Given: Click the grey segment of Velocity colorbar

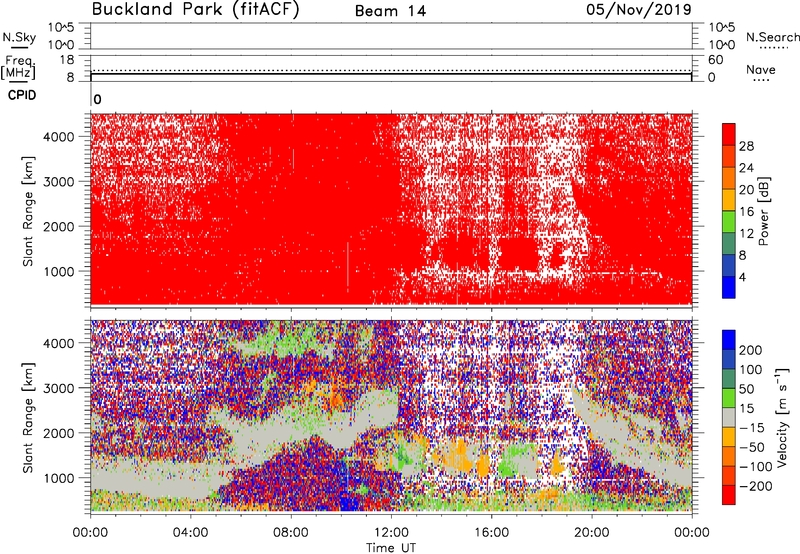Looking at the screenshot, I should coord(729,417).
